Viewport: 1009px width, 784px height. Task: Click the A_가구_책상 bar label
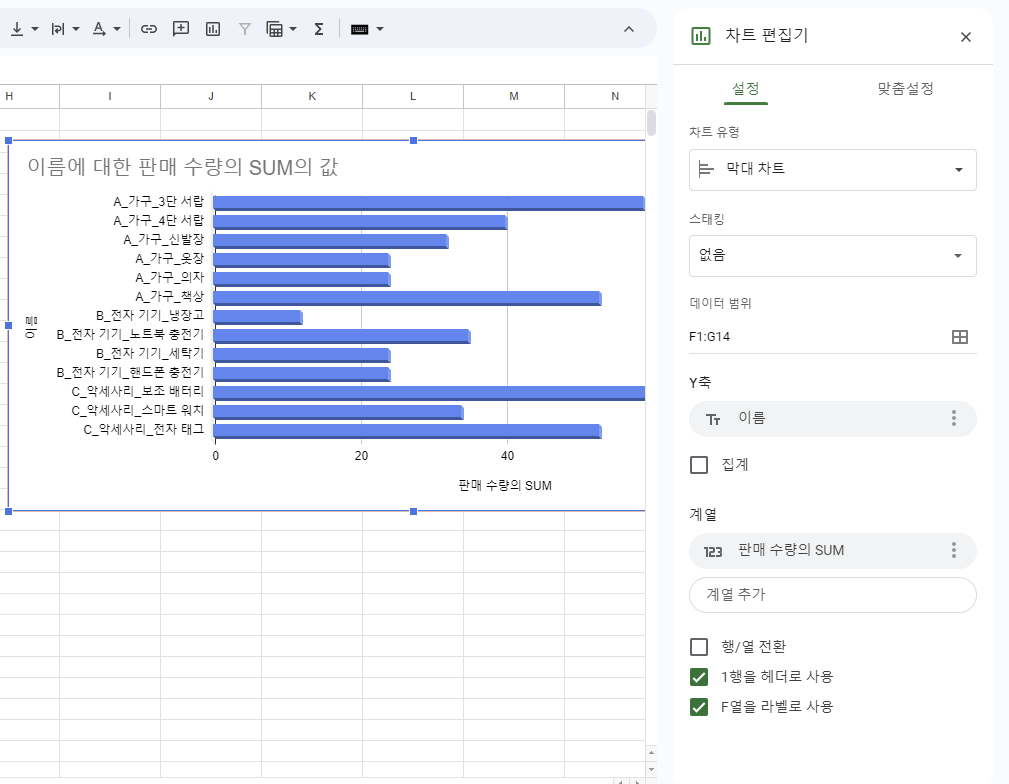tap(169, 296)
